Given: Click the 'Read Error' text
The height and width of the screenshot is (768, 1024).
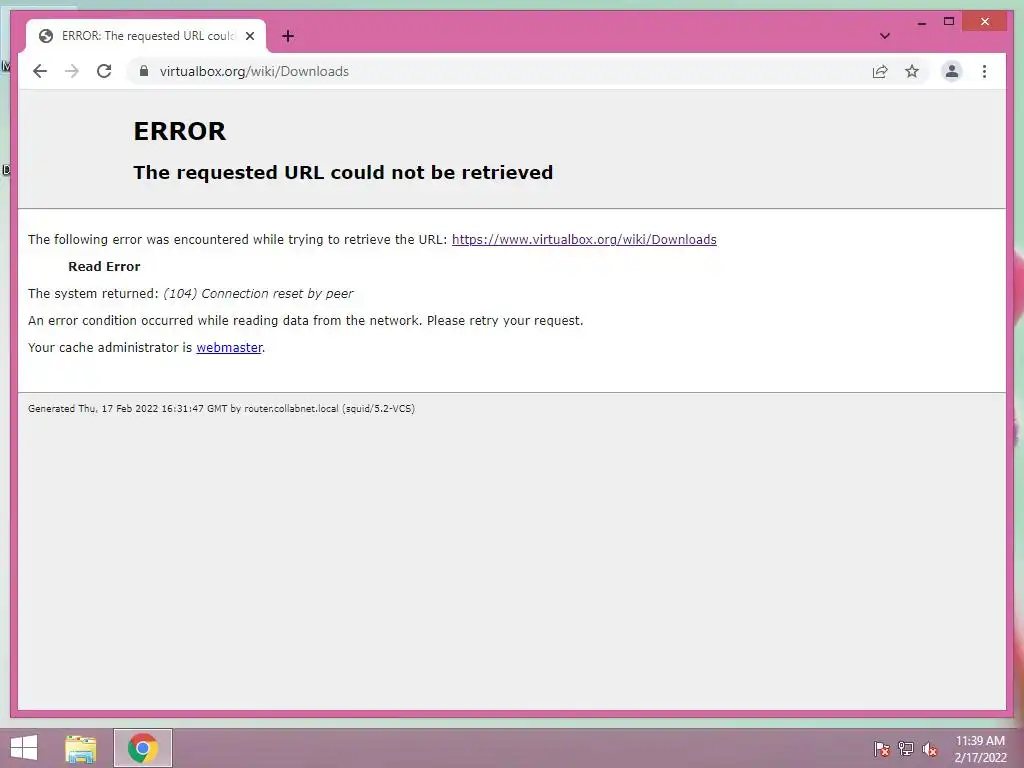Looking at the screenshot, I should [104, 266].
